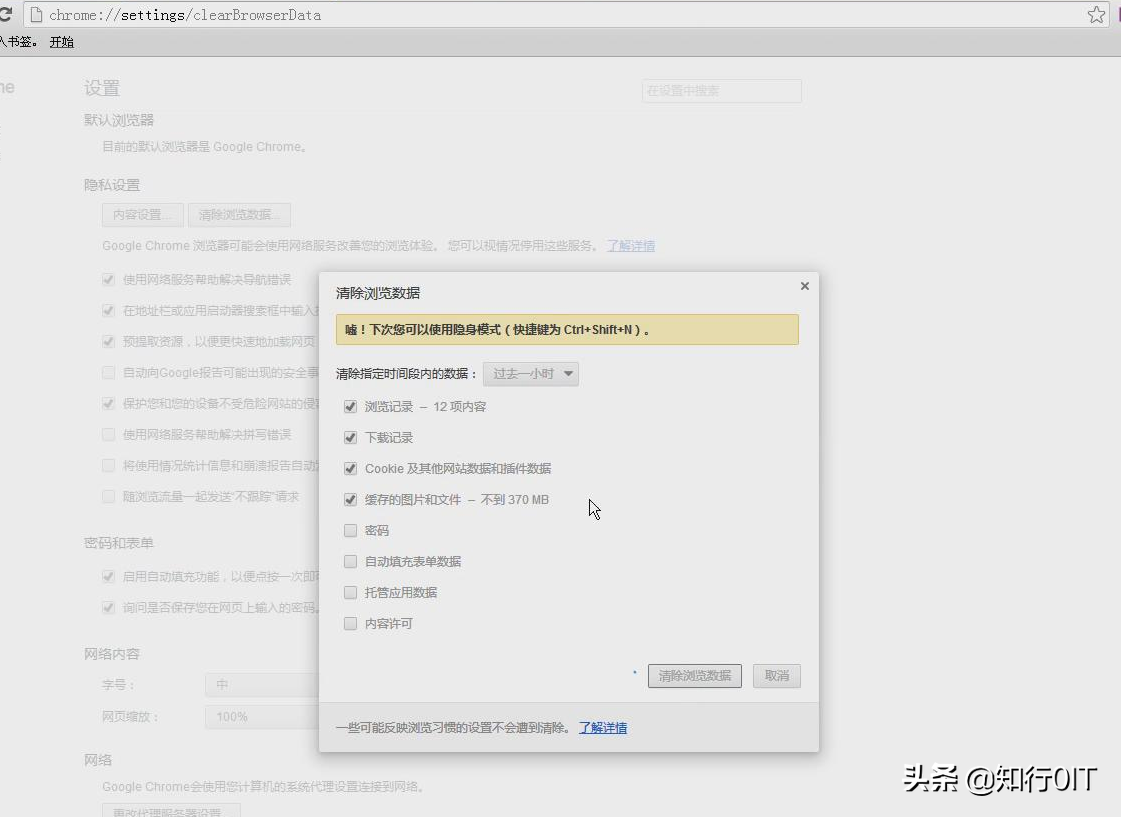Uncheck 浏览记录 － 12 项内容
The image size is (1121, 817).
pos(350,406)
